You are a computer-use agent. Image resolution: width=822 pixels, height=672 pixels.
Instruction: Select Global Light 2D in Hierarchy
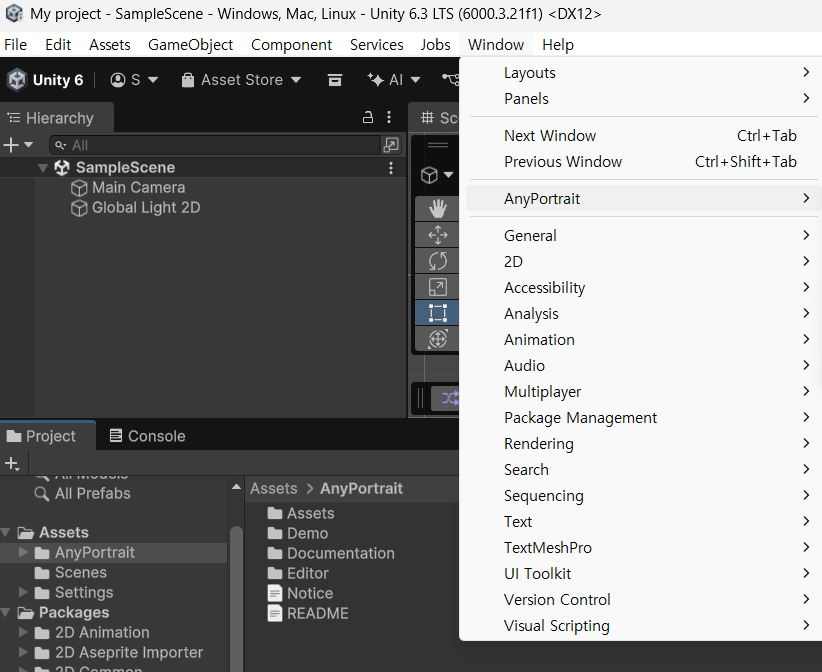146,208
